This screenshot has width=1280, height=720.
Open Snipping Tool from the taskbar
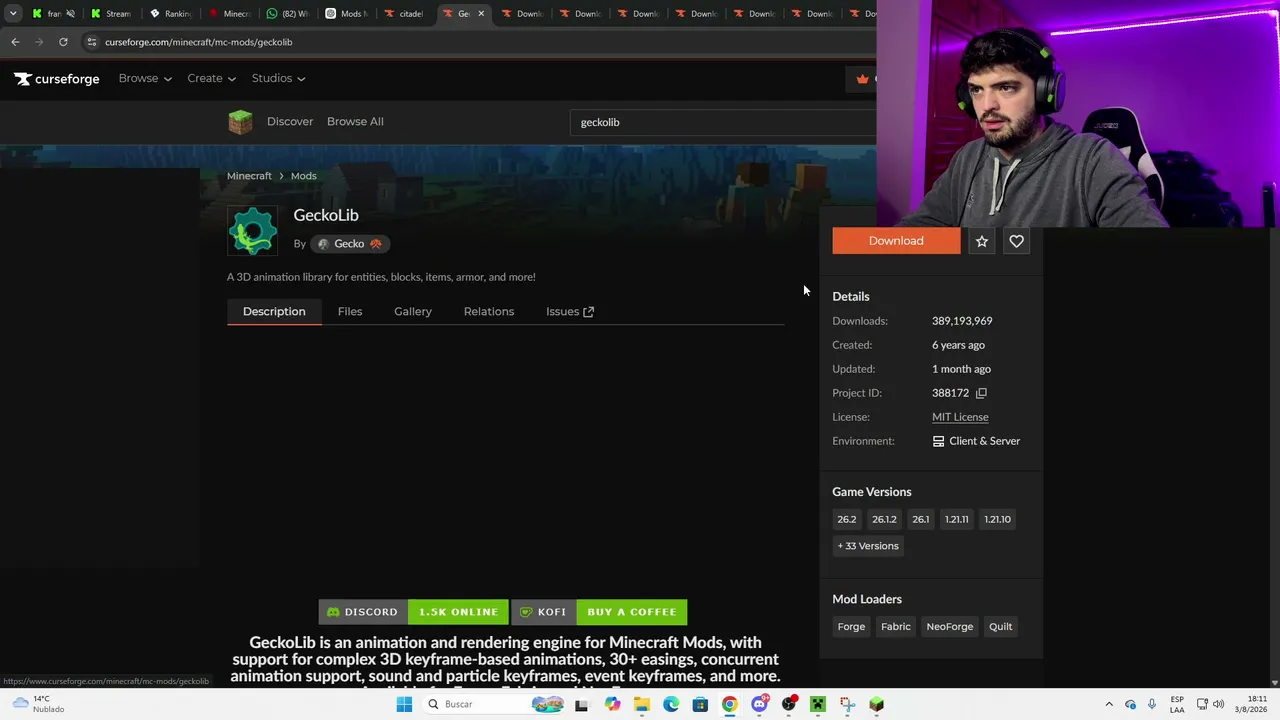[x=848, y=704]
